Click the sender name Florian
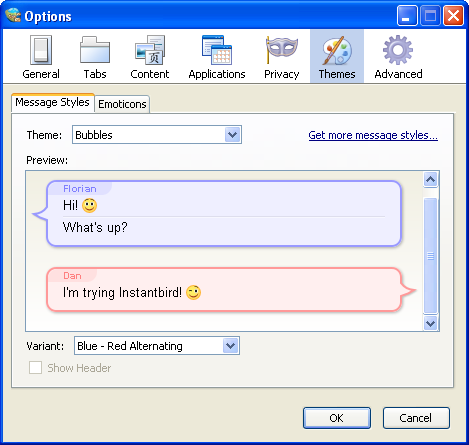This screenshot has width=469, height=445. coord(80,189)
